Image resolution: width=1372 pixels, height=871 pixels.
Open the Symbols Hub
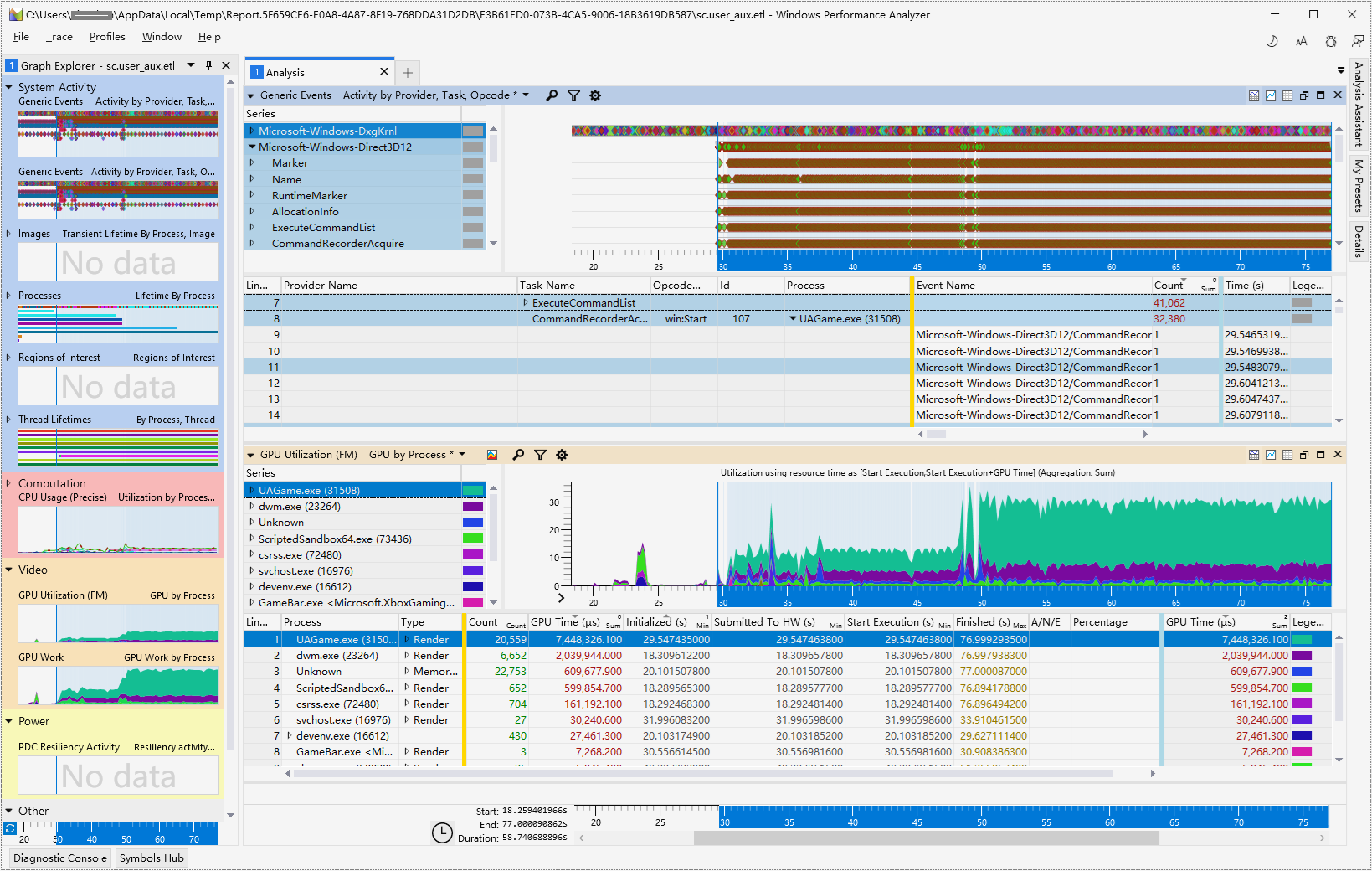click(x=151, y=858)
